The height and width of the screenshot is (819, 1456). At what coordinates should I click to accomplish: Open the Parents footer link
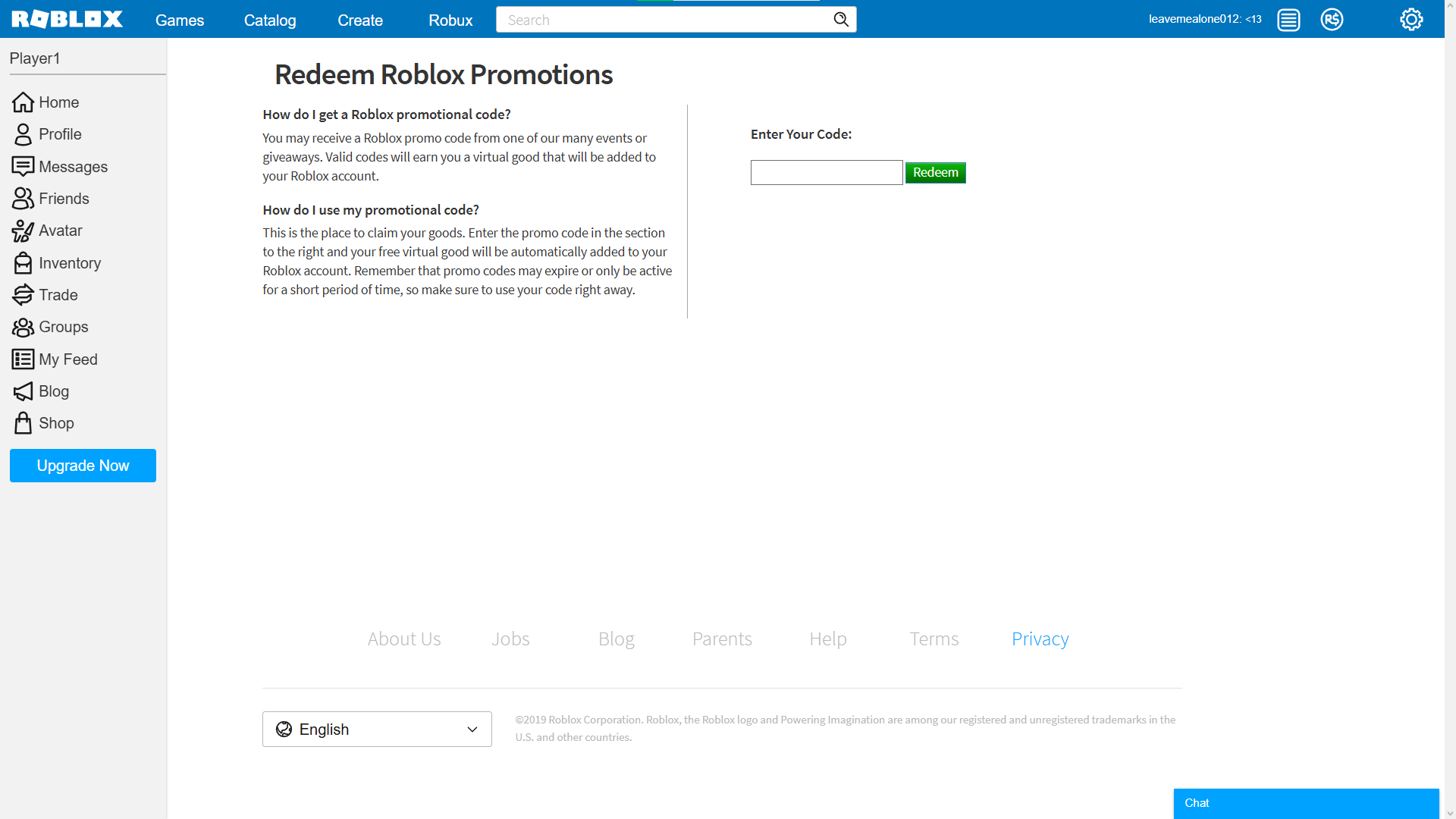coord(722,639)
